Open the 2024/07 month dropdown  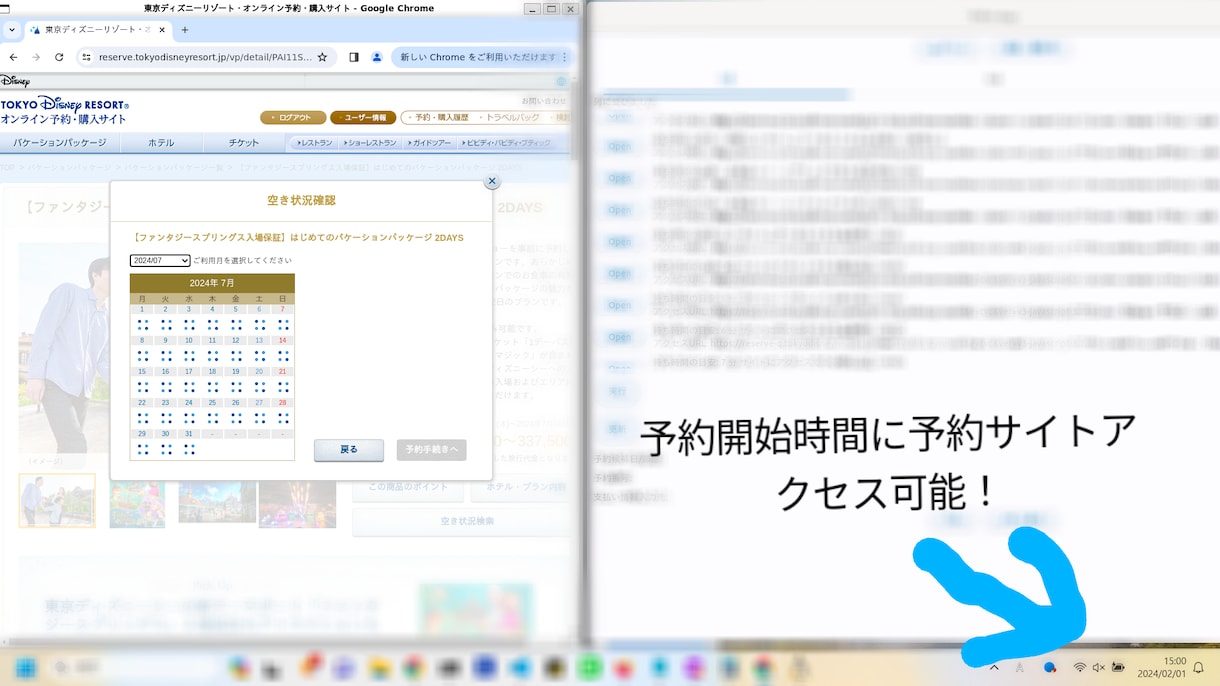pyautogui.click(x=160, y=260)
